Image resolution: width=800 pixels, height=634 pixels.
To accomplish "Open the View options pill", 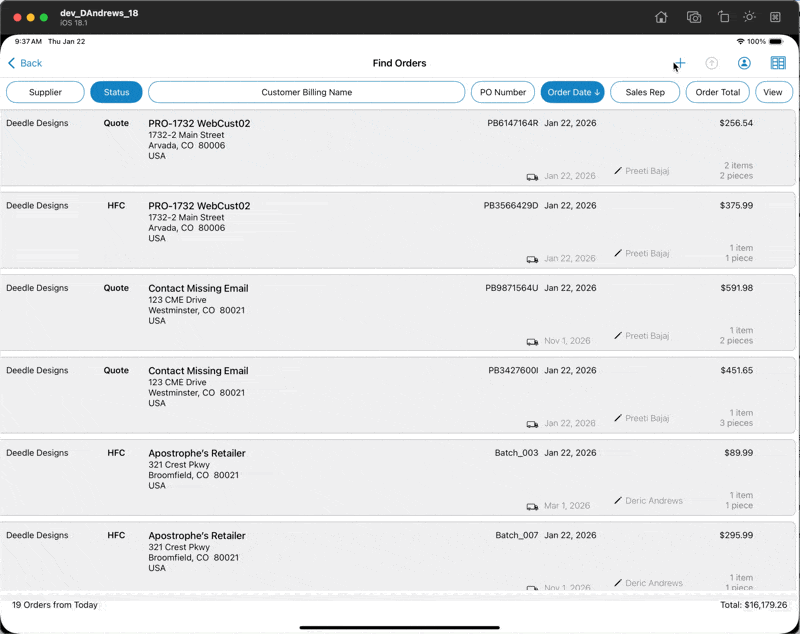I will (773, 92).
